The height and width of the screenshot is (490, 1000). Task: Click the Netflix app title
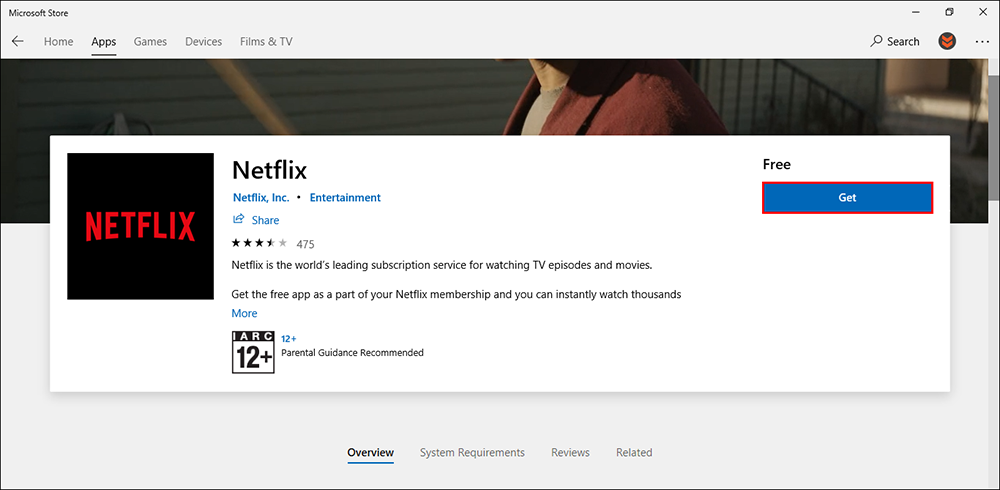pos(270,170)
